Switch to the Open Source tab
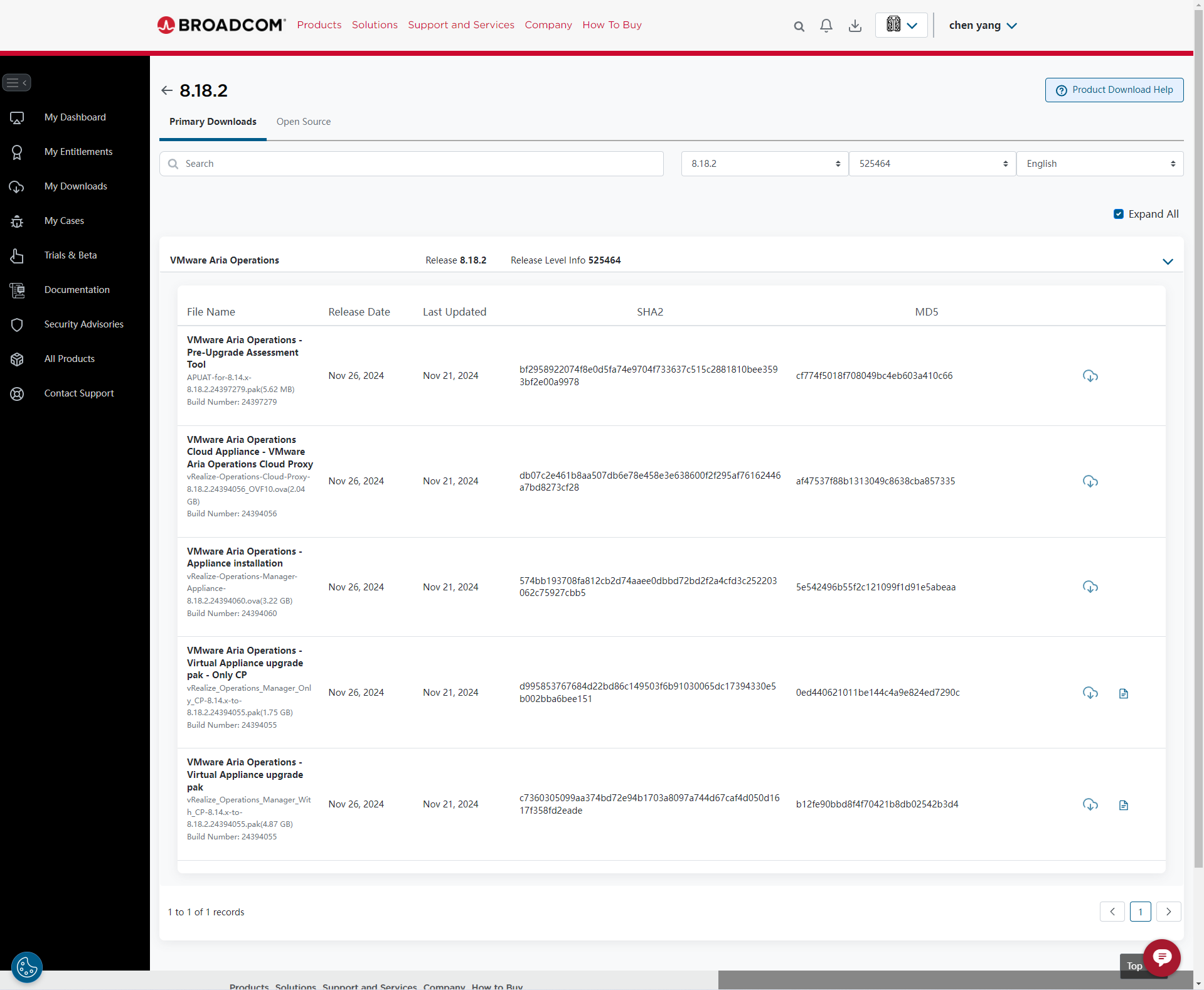1204x990 pixels. tap(303, 122)
